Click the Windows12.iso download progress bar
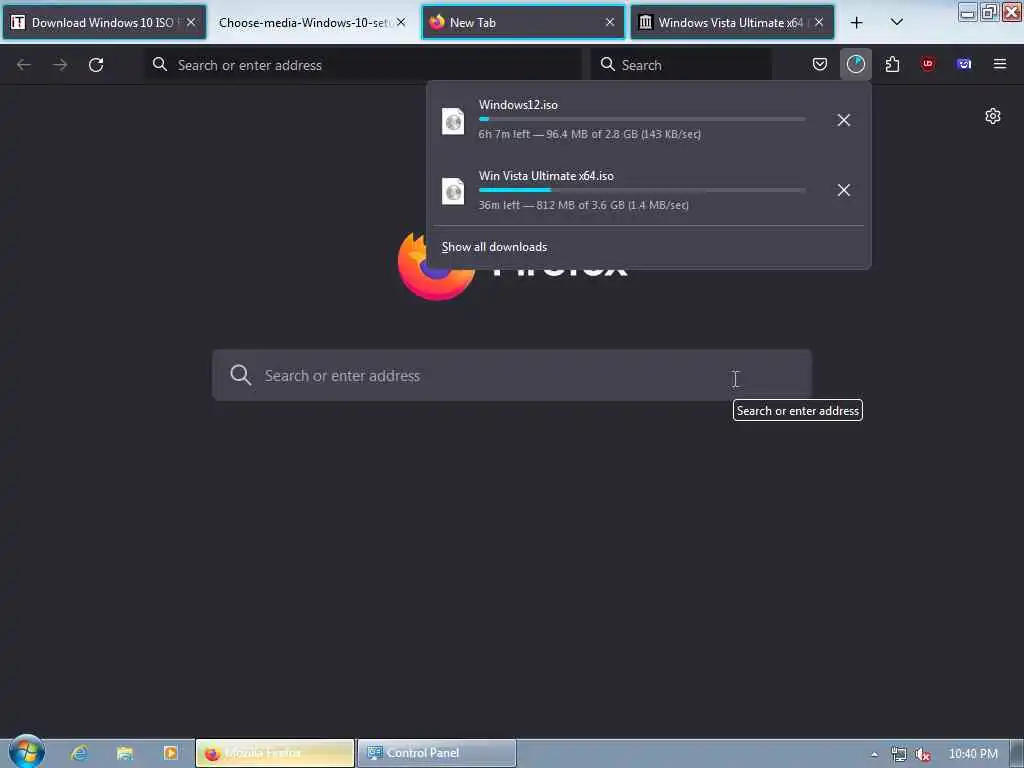Screen dimensions: 1024x768 pyautogui.click(x=642, y=119)
